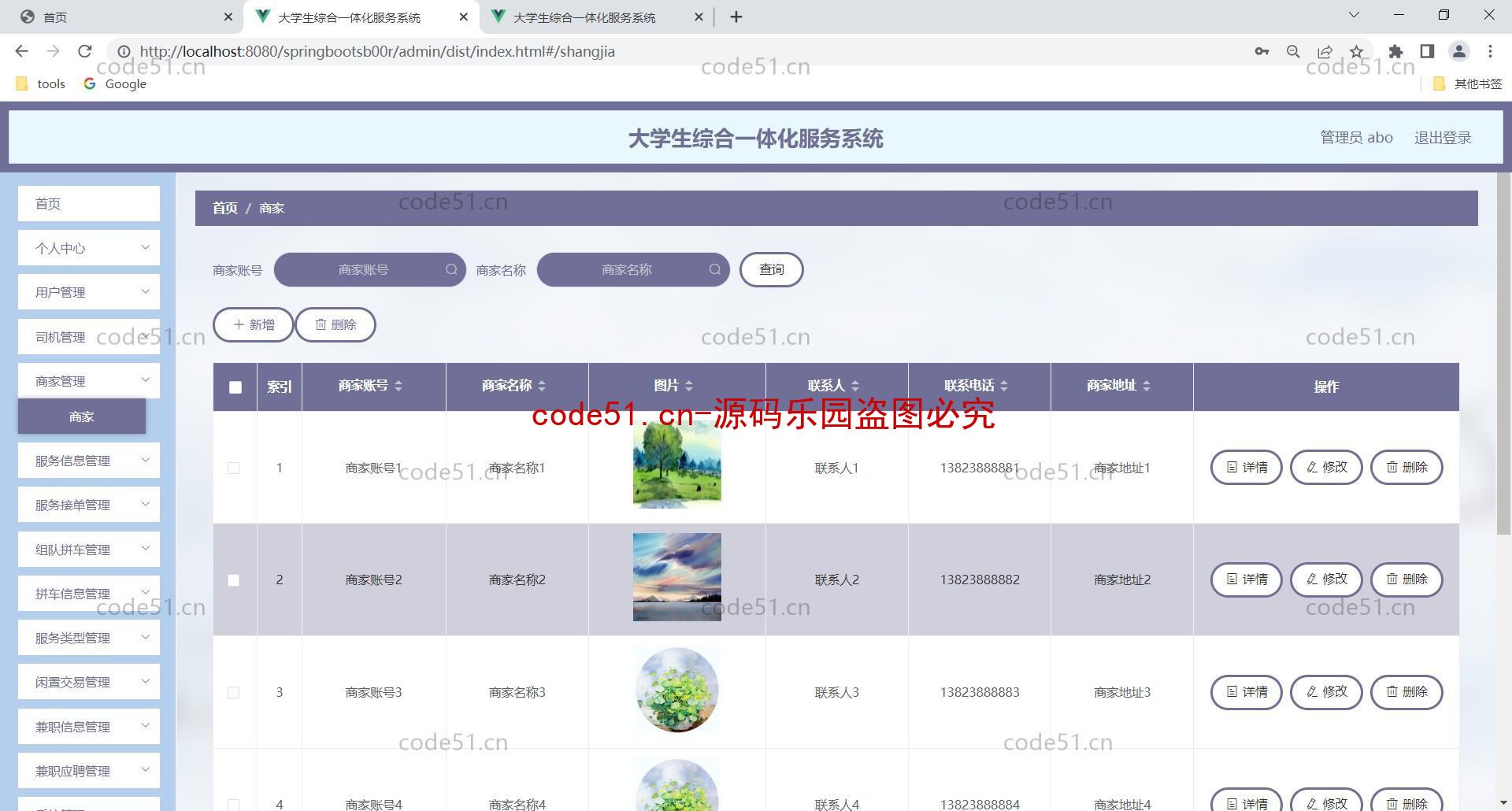Click the browser address bar URL
Image resolution: width=1512 pixels, height=811 pixels.
[x=377, y=51]
